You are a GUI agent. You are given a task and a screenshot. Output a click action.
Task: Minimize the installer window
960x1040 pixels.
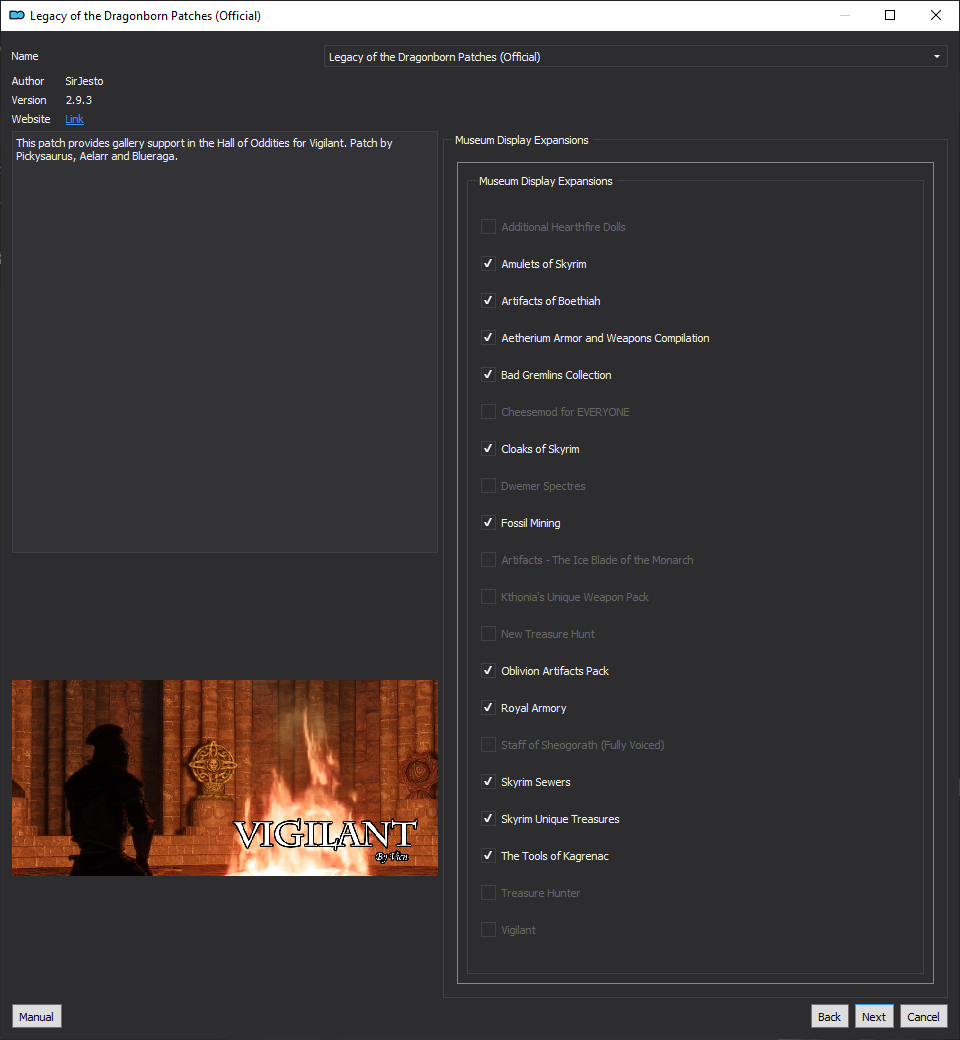tap(845, 15)
